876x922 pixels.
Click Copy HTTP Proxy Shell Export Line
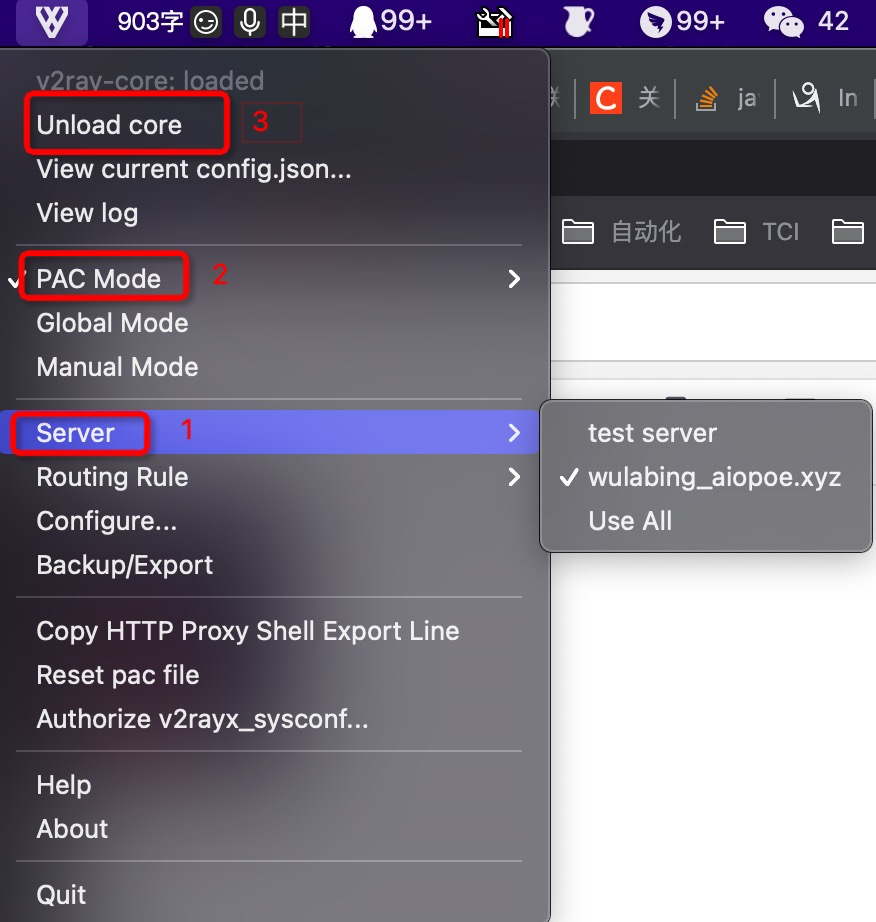pos(269,631)
